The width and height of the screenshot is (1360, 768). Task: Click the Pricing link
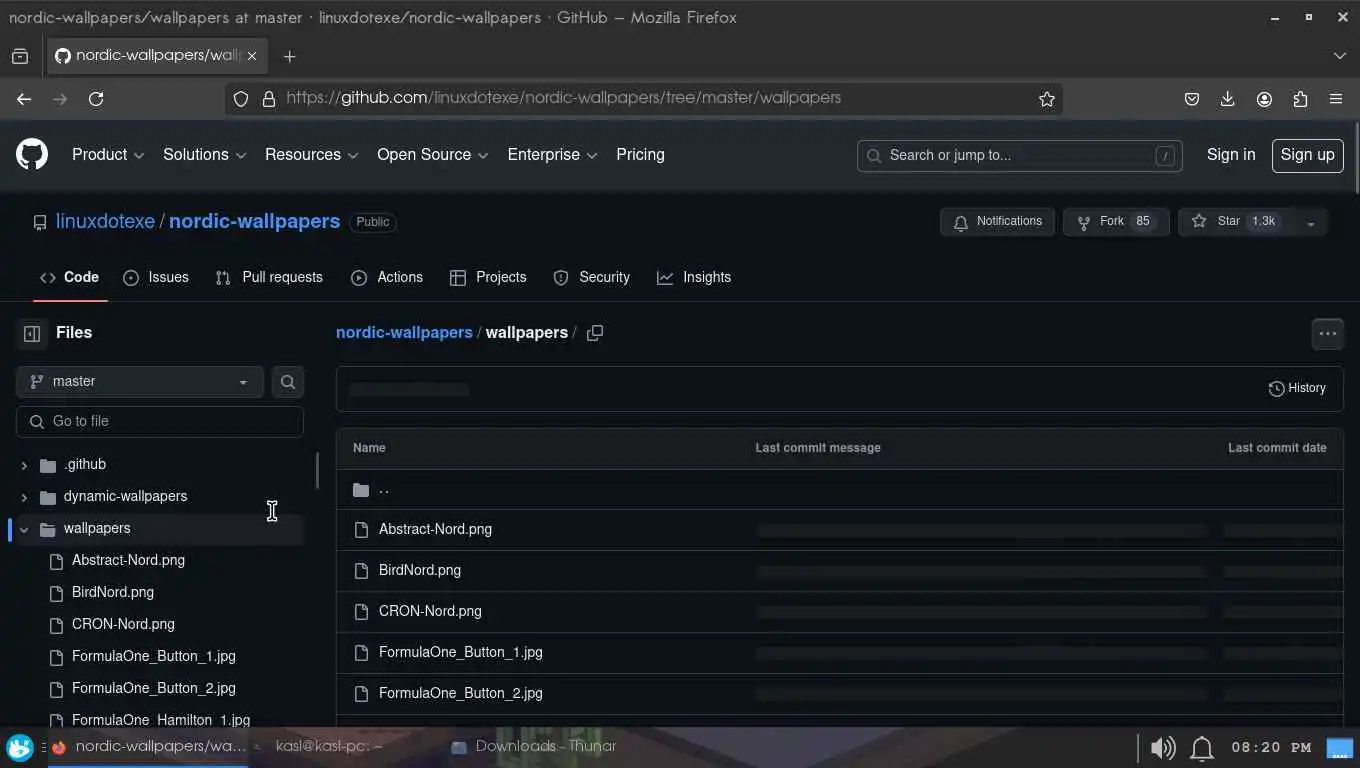640,155
